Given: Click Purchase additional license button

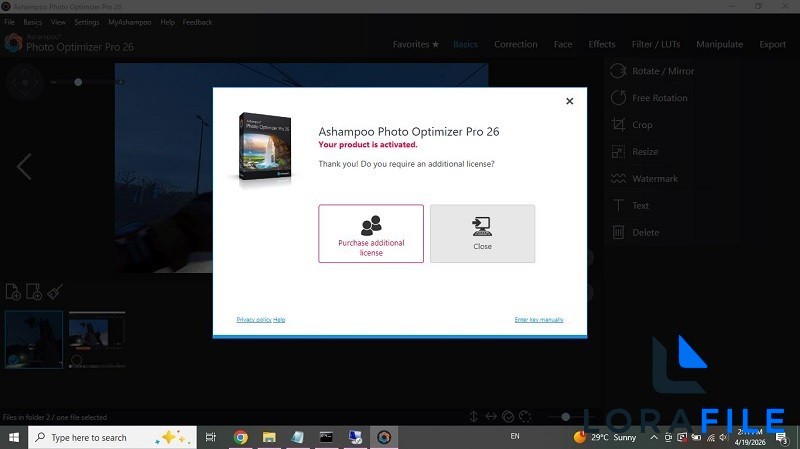Looking at the screenshot, I should pyautogui.click(x=371, y=234).
